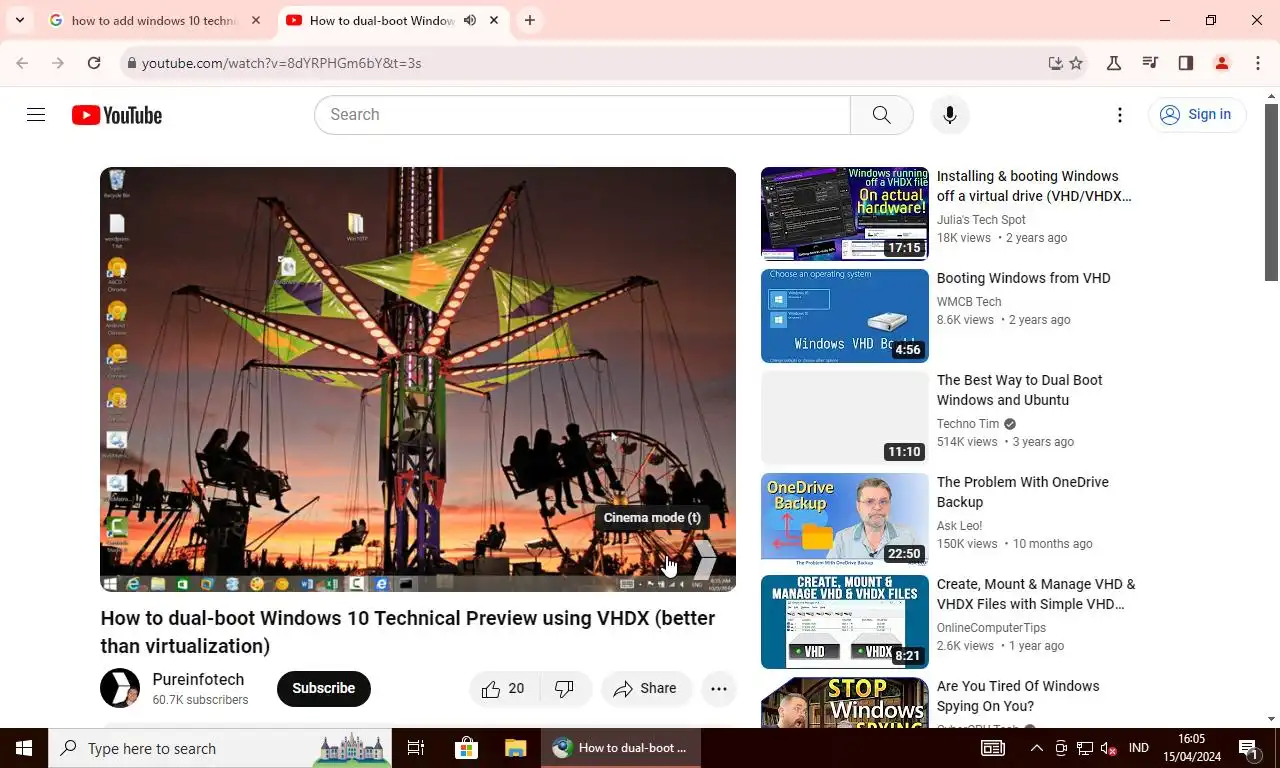The height and width of the screenshot is (768, 1280).
Task: Open Pureinfotech channel avatar
Action: pyautogui.click(x=120, y=688)
